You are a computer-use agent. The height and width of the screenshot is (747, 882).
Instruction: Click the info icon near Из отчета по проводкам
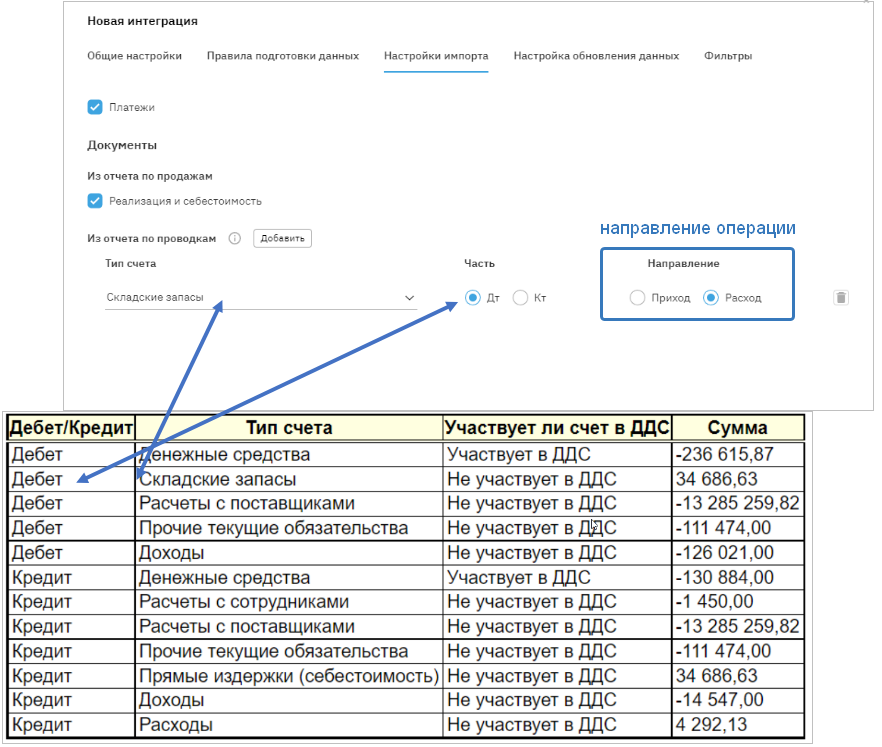click(x=235, y=238)
